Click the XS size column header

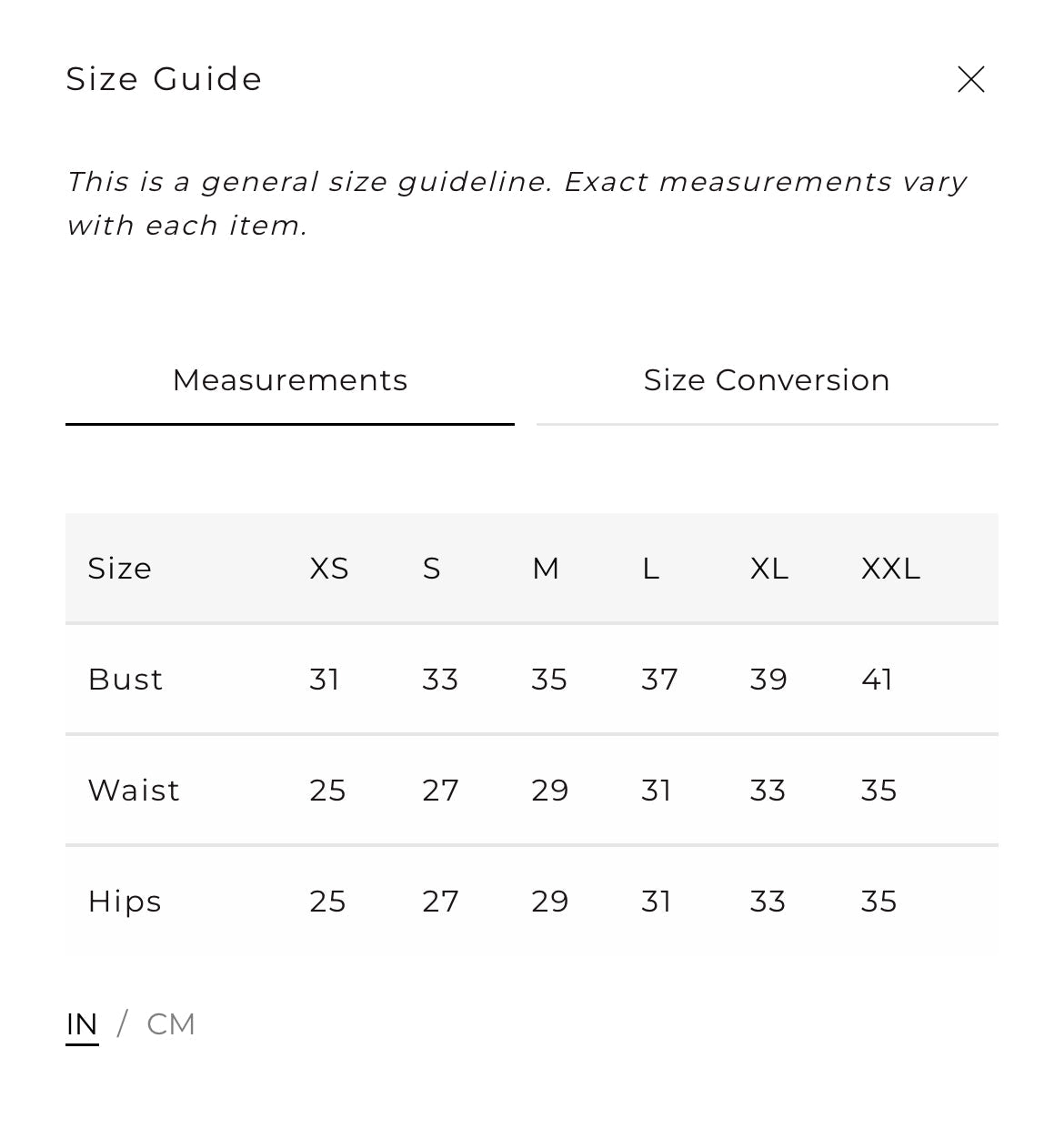point(329,569)
